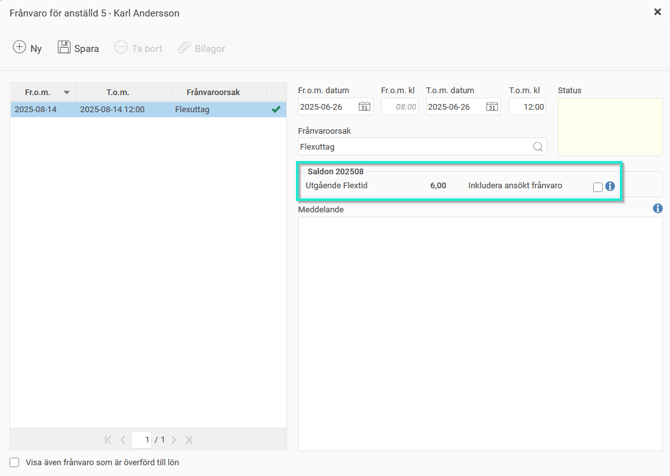670x476 pixels.
Task: Click the Ny (new) plus icon
Action: click(x=19, y=48)
